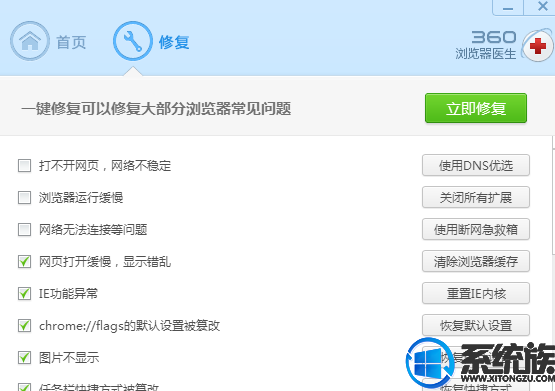The image size is (555, 391).
Task: Uncheck the IE功能异常 checkbox
Action: coord(24,293)
